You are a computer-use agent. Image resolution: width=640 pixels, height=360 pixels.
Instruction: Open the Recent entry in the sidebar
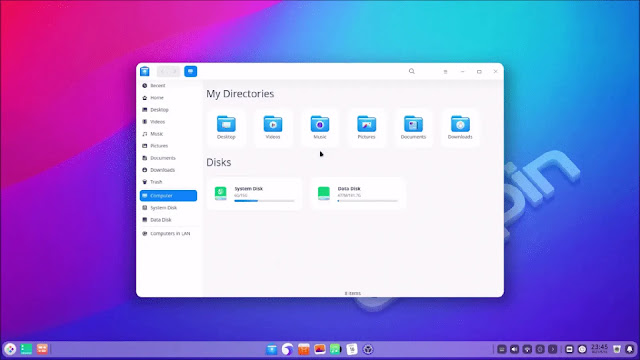(168, 86)
